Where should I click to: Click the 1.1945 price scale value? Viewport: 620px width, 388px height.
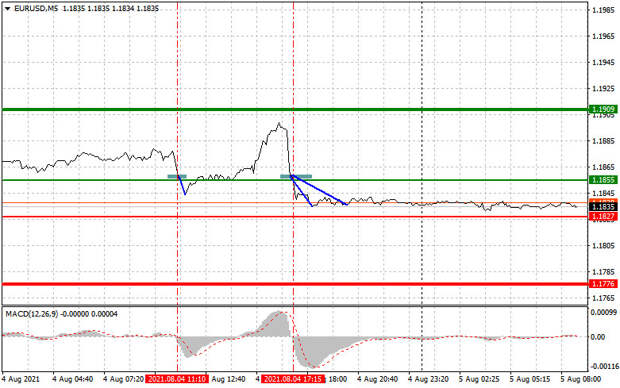(603, 62)
